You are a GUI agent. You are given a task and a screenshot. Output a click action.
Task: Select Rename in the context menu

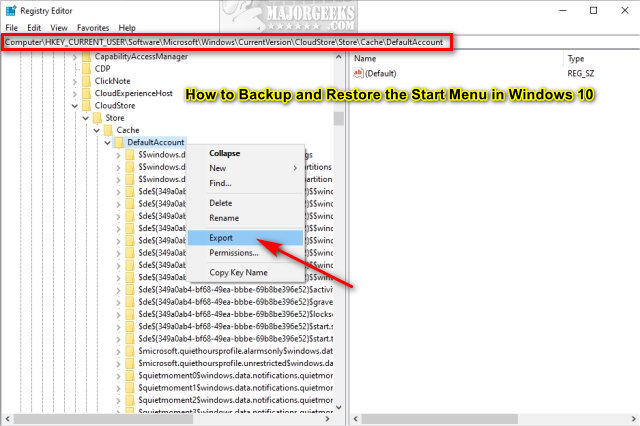click(245, 218)
